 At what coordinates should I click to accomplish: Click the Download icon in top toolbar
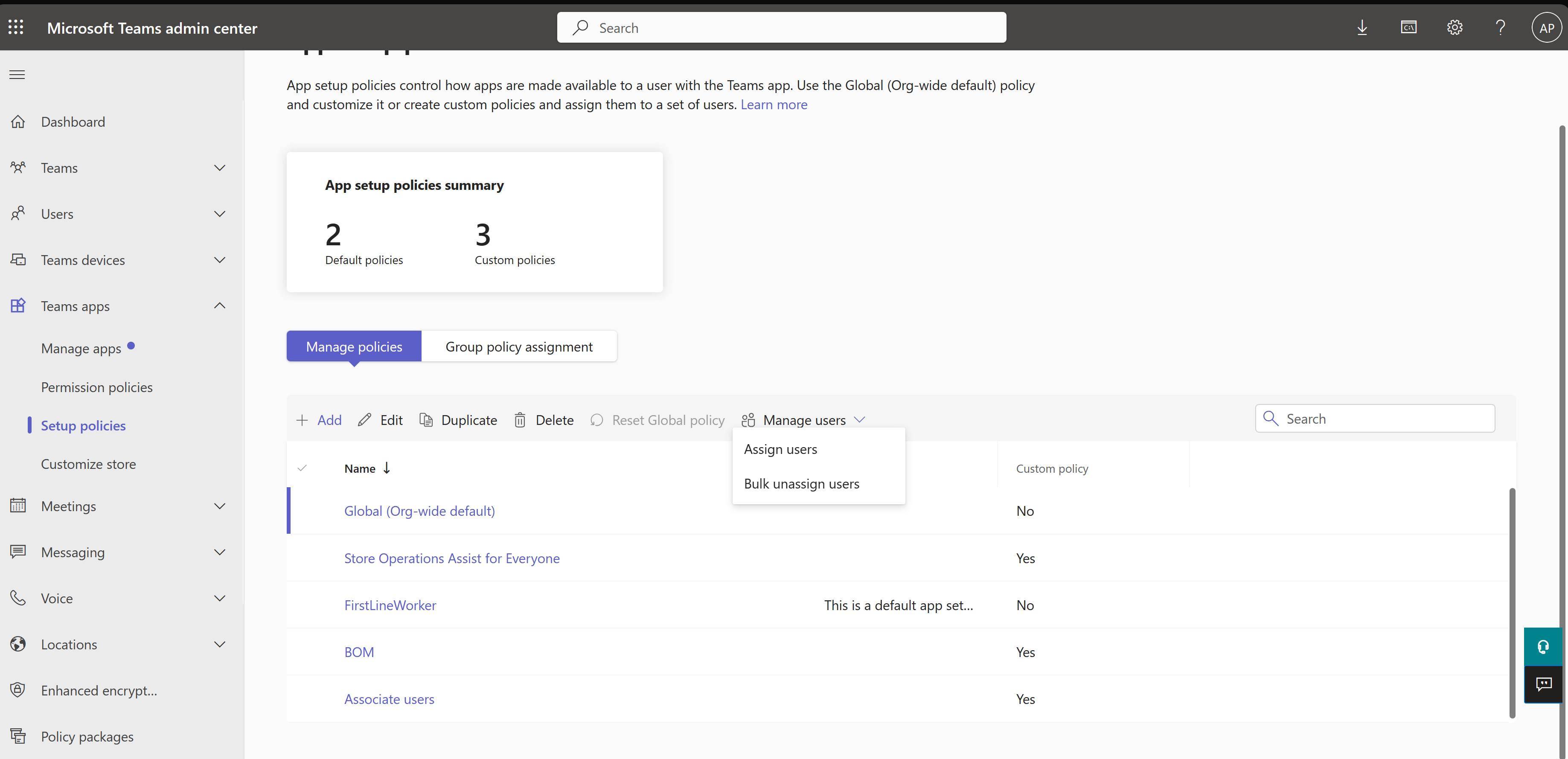coord(1362,27)
